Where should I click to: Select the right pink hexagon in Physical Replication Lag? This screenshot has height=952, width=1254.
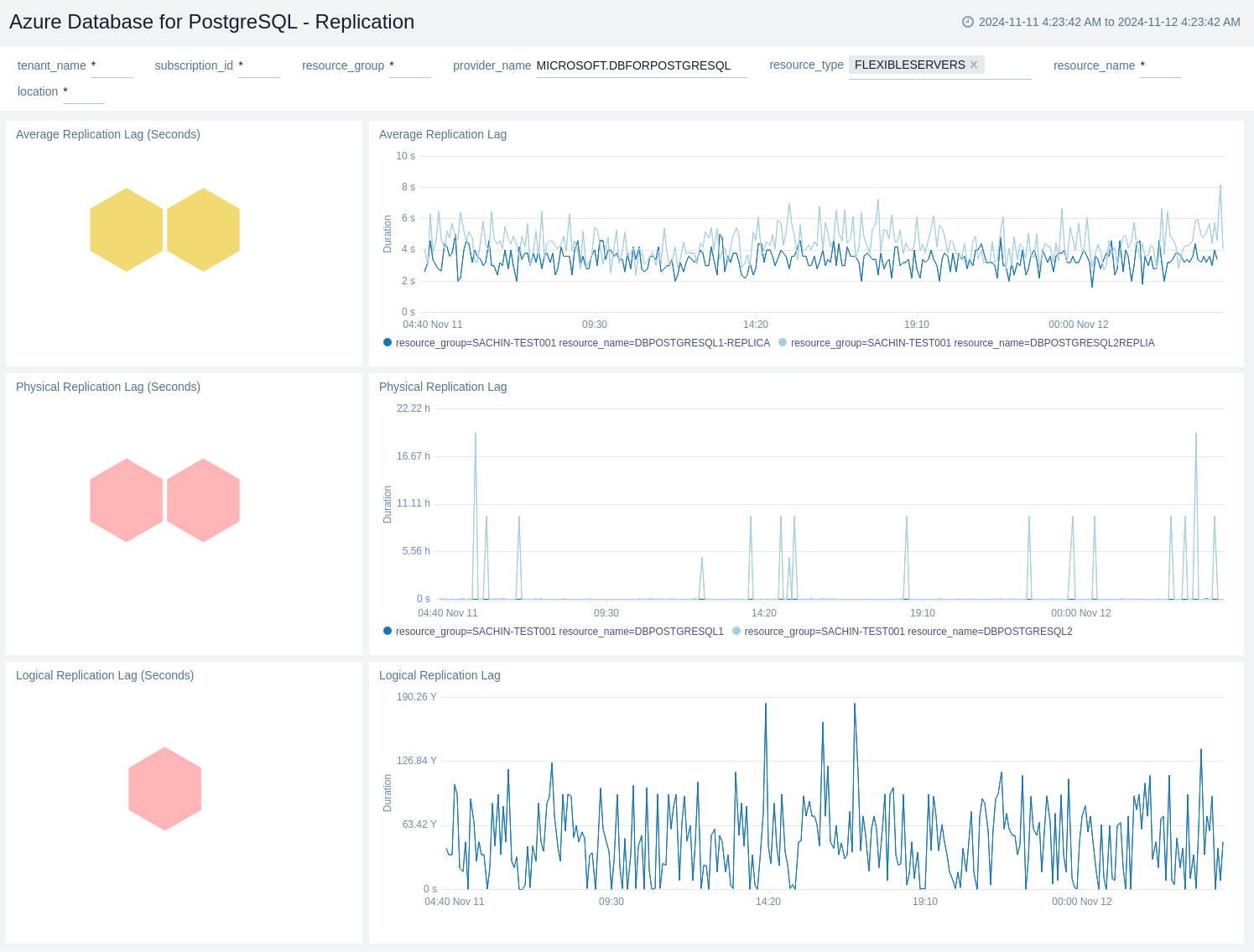click(x=204, y=500)
